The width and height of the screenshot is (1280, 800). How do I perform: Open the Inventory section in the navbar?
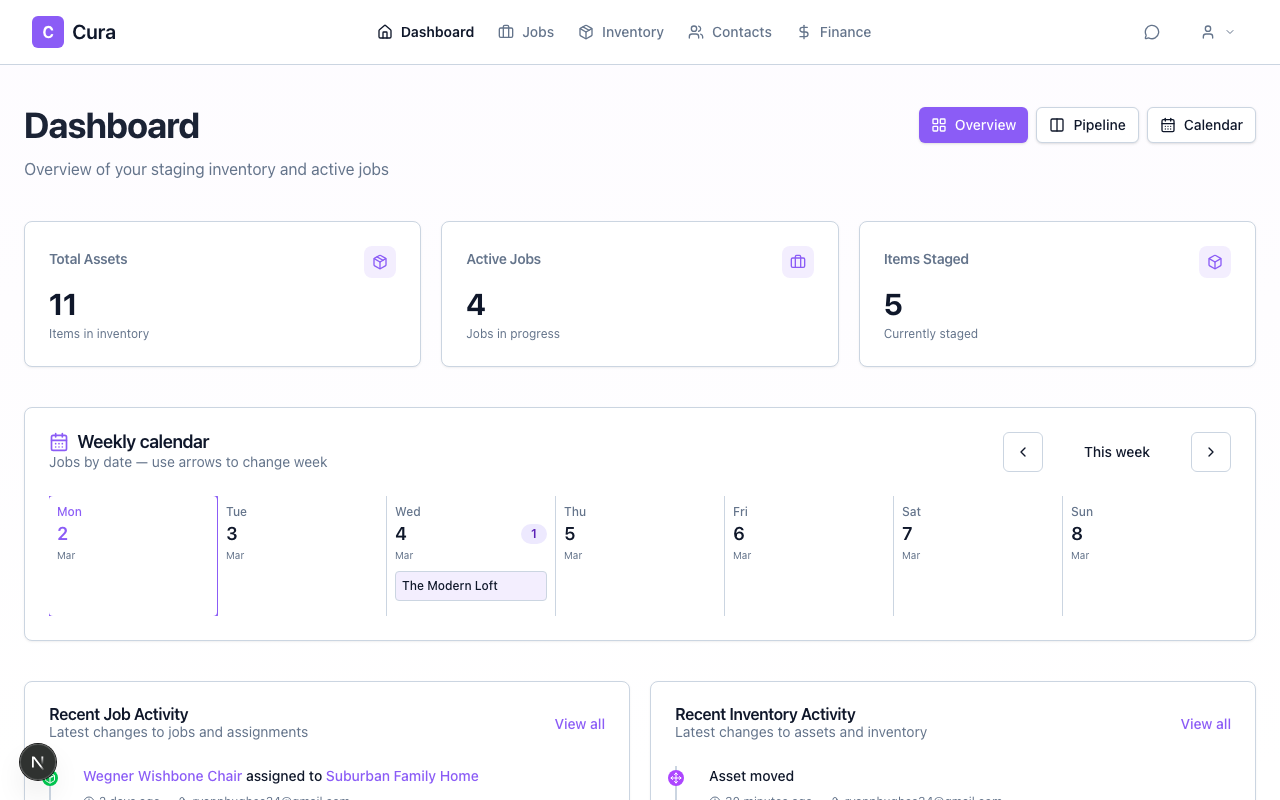[620, 31]
